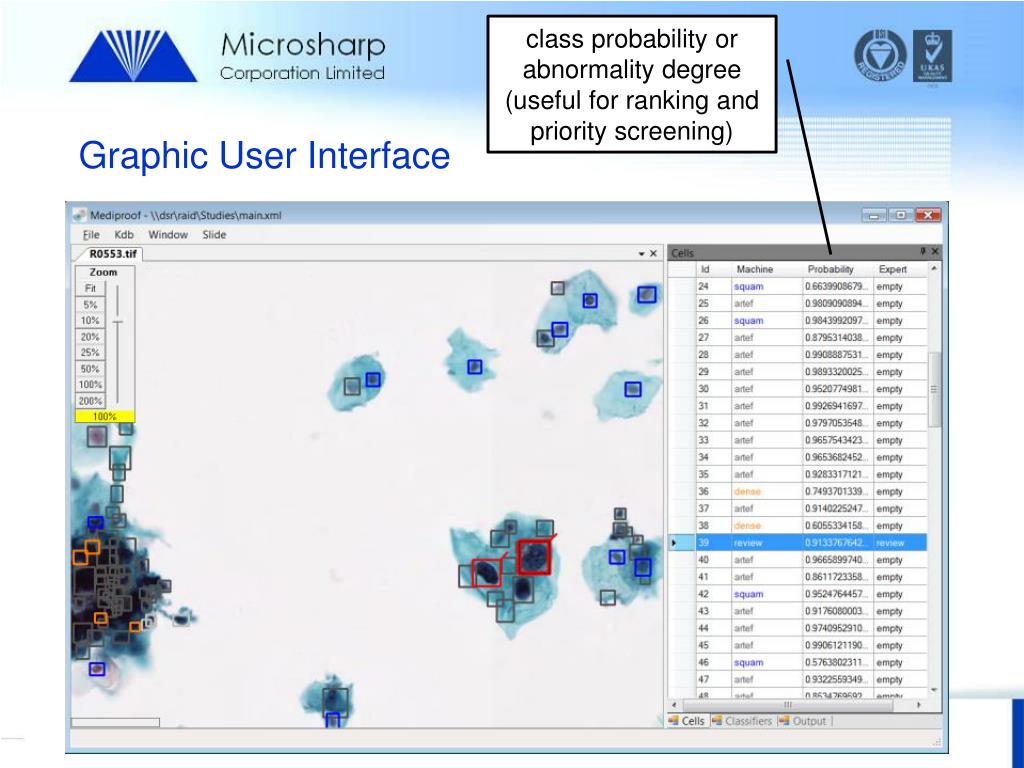Click horizontal scroll right arrow in Cells panel
The image size is (1024, 768).
919,705
